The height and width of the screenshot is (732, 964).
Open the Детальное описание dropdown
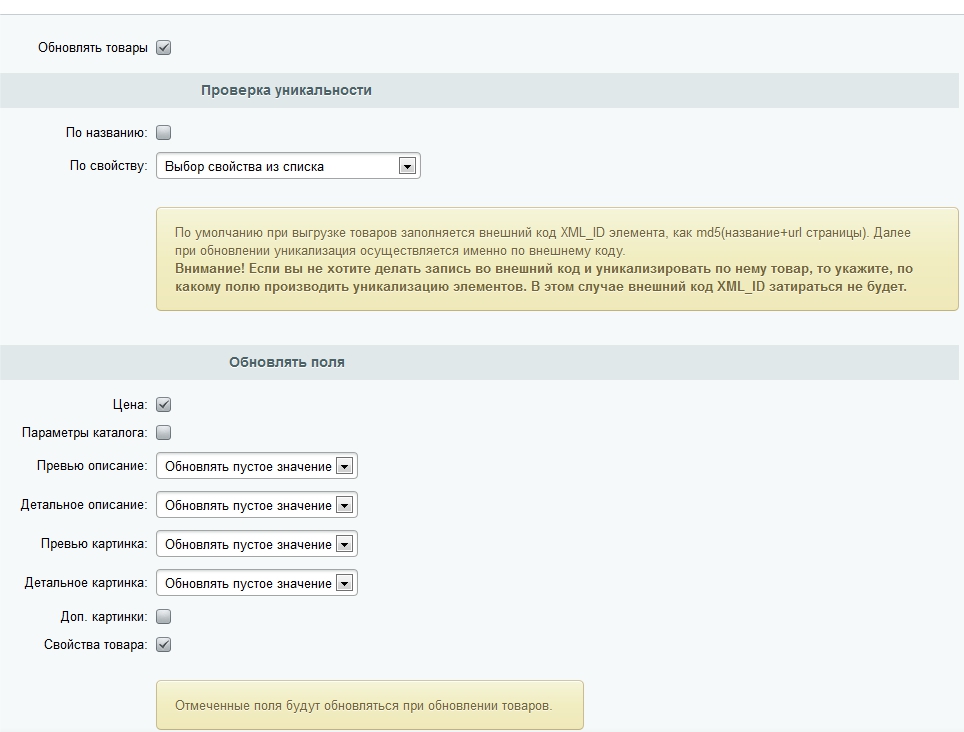[257, 505]
